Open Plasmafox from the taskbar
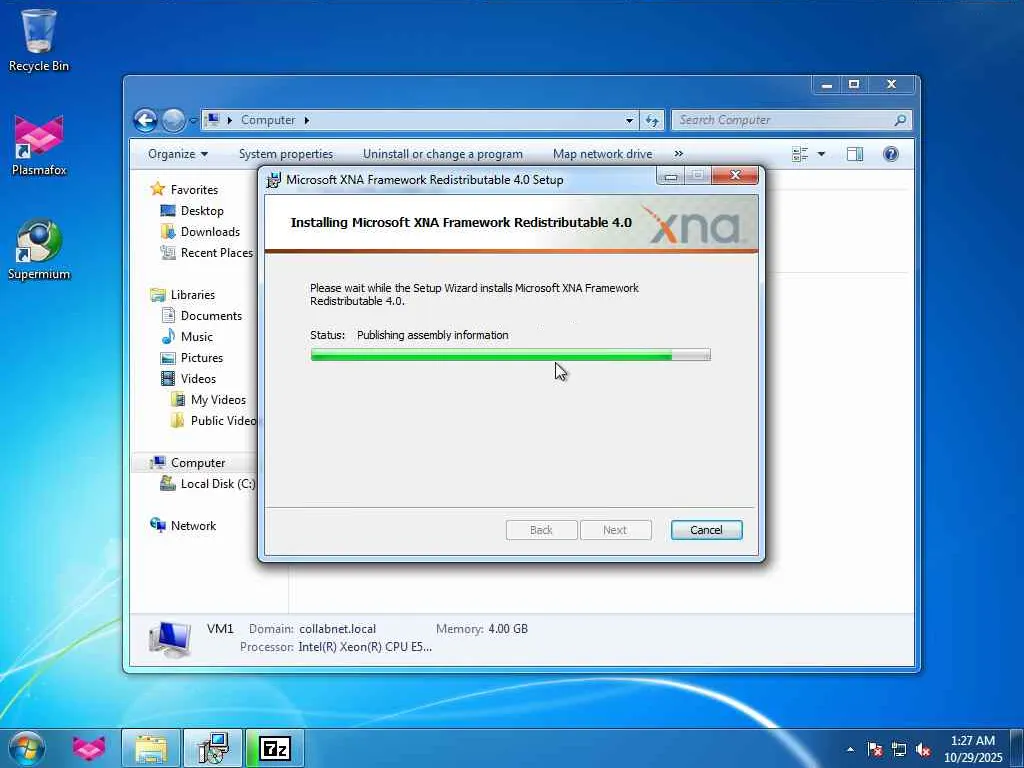 click(89, 748)
